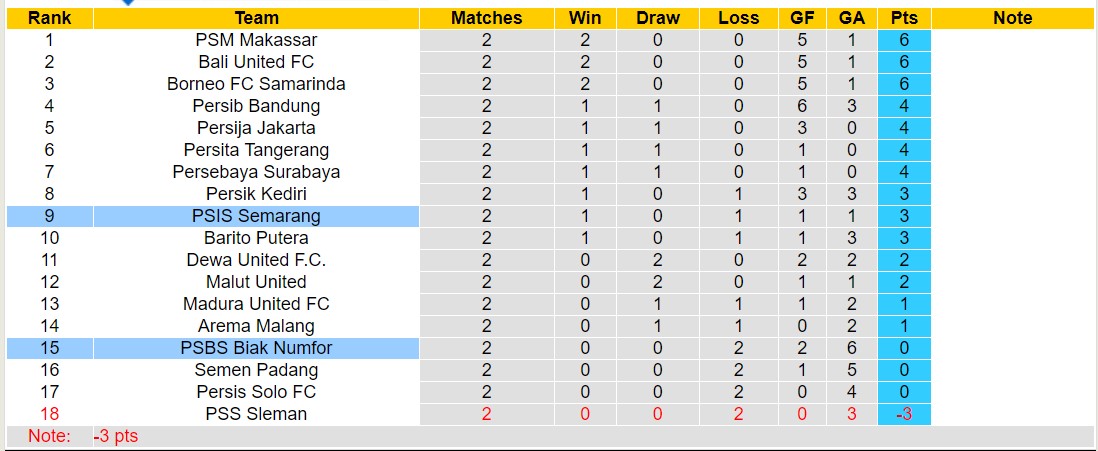Click the Draw column header
Viewport: 1098px width, 451px height.
tap(658, 18)
